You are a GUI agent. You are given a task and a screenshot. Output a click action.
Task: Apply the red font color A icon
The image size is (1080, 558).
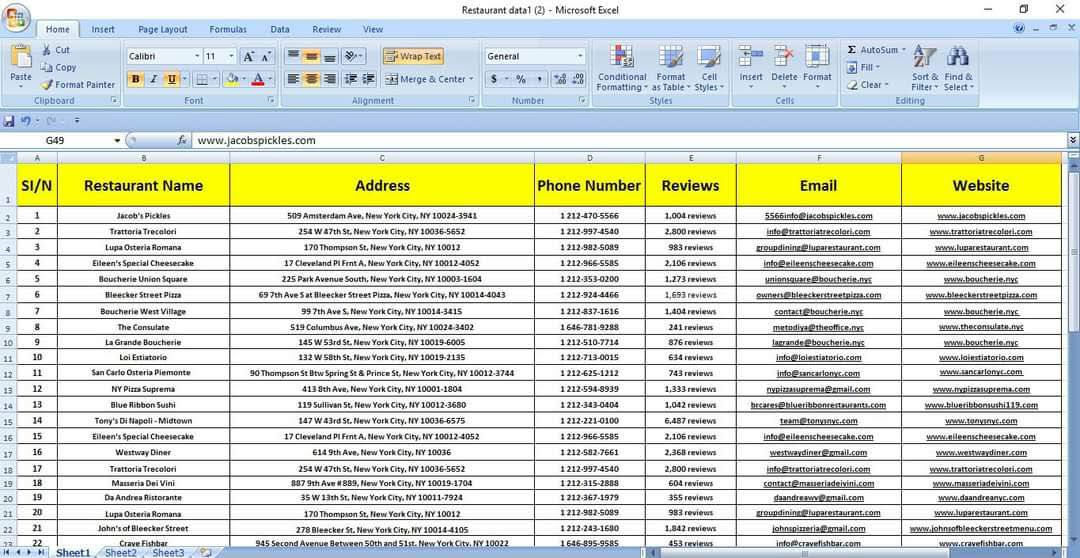tap(258, 79)
